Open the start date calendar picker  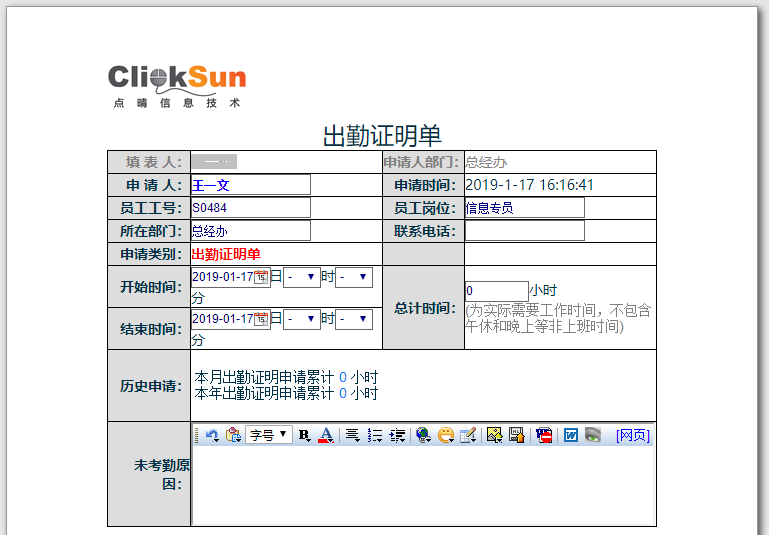[261, 277]
